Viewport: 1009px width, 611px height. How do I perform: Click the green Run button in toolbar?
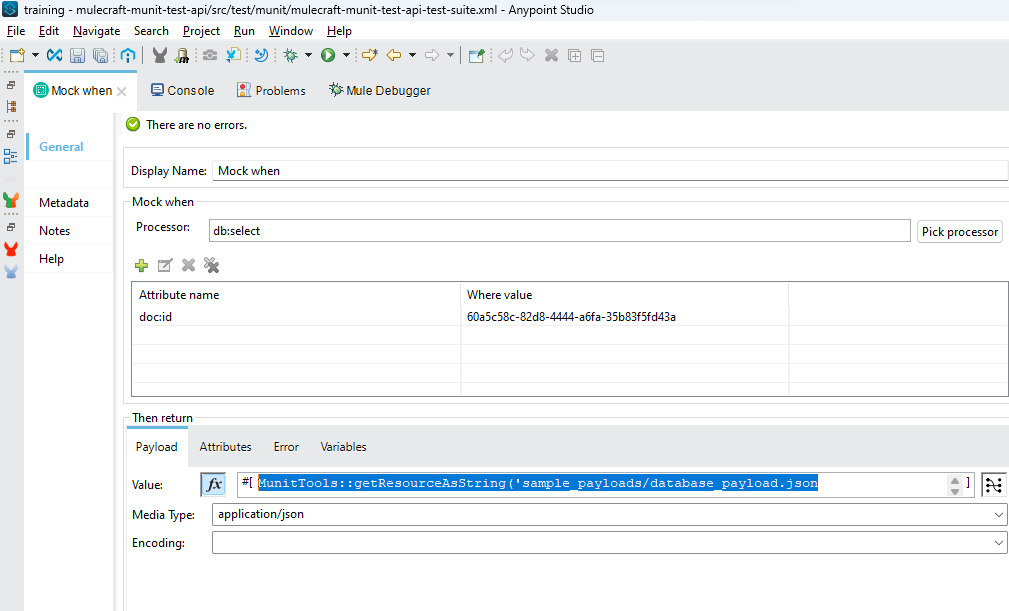[x=327, y=56]
